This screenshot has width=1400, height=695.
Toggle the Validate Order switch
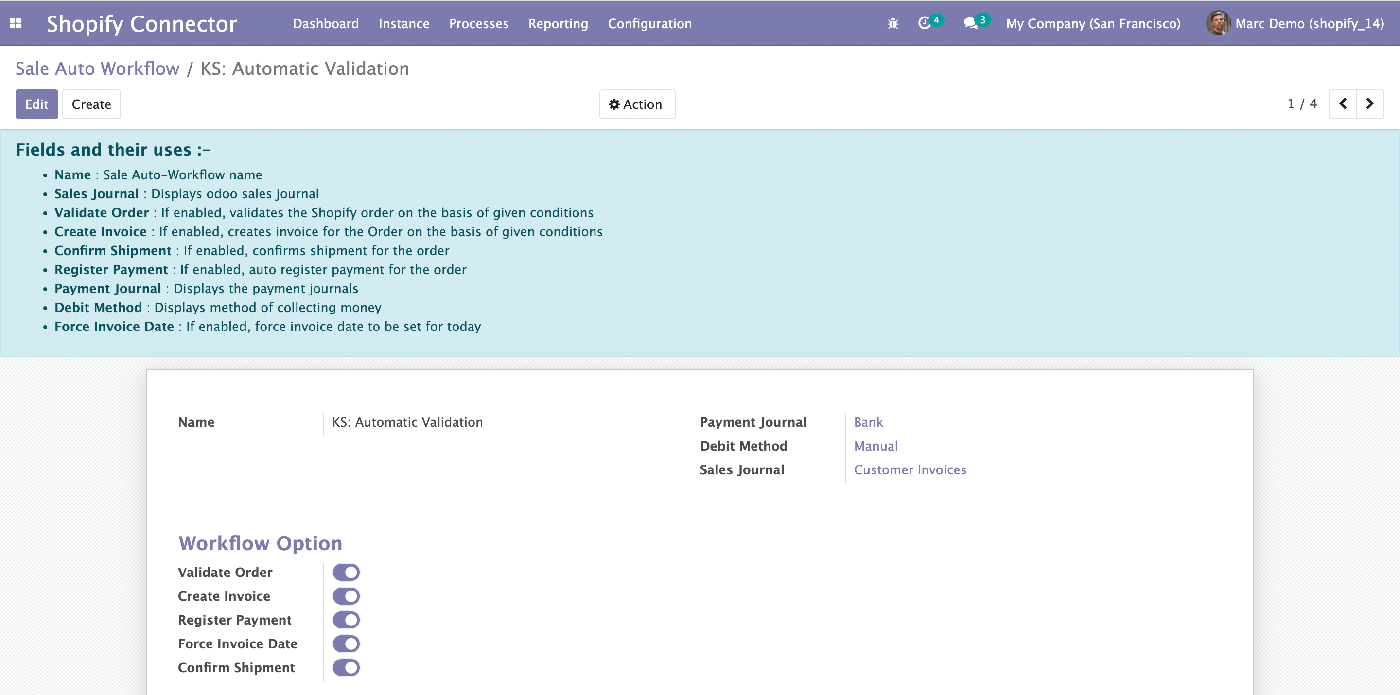pyautogui.click(x=346, y=572)
